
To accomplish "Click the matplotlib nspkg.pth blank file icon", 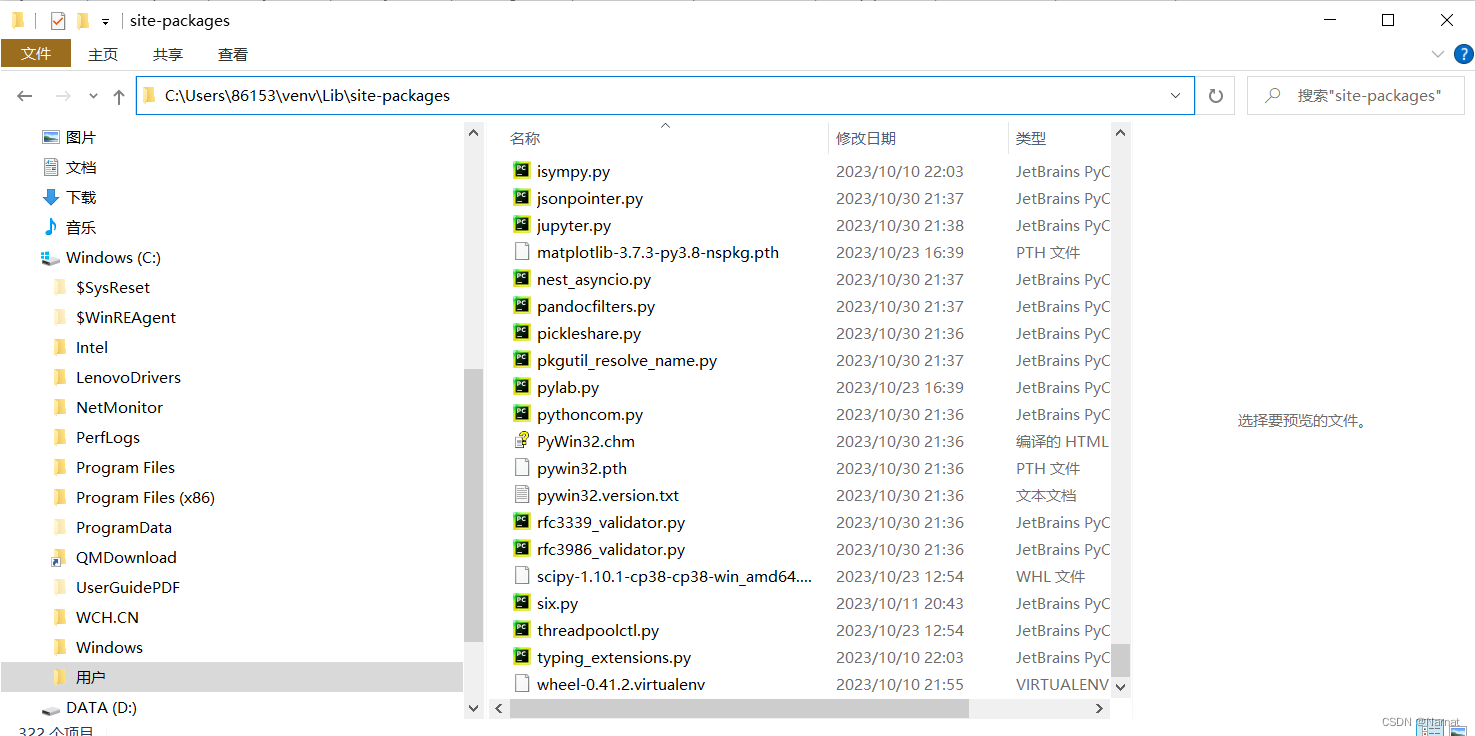I will click(521, 252).
